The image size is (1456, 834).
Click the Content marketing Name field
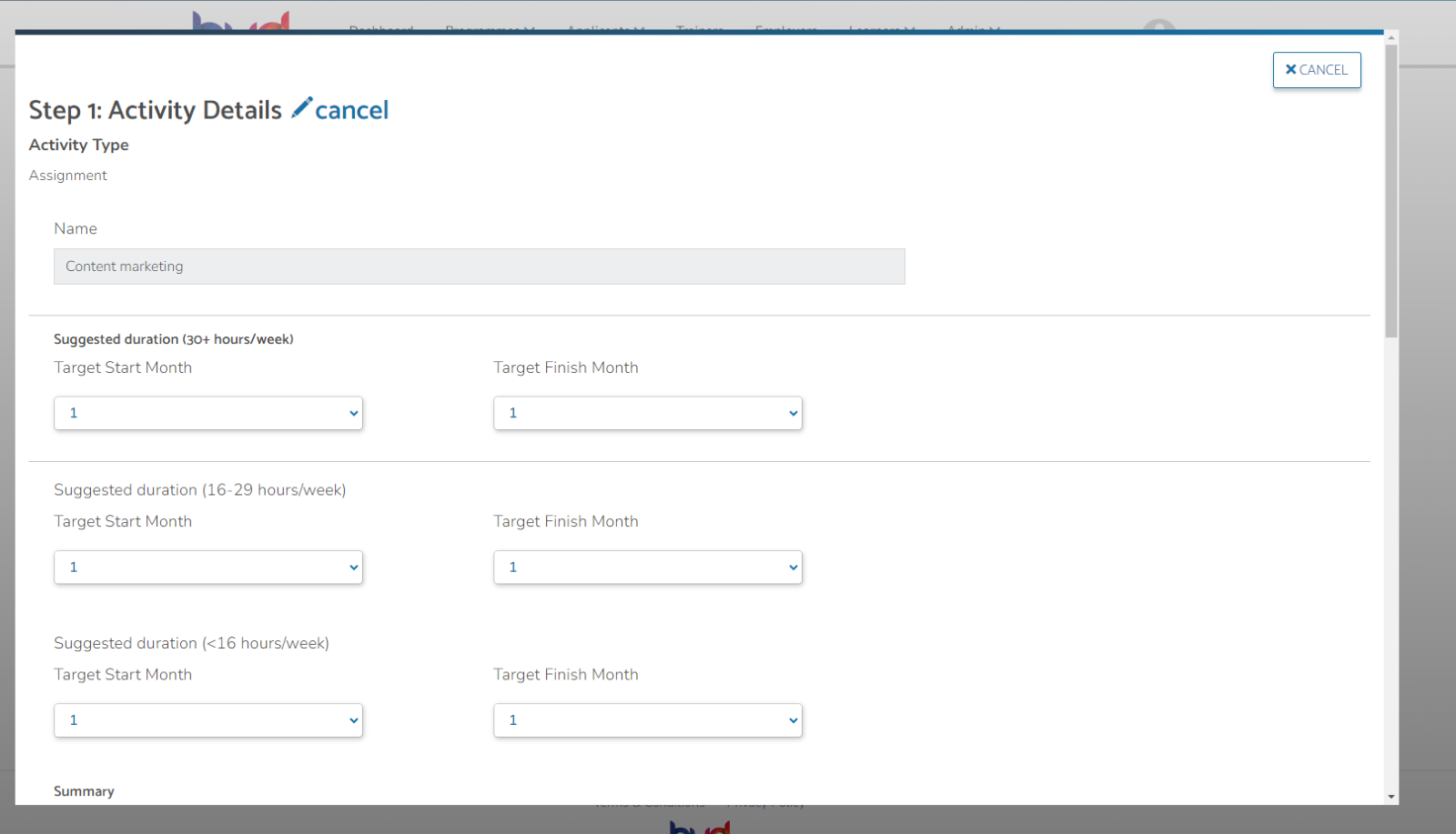click(479, 266)
